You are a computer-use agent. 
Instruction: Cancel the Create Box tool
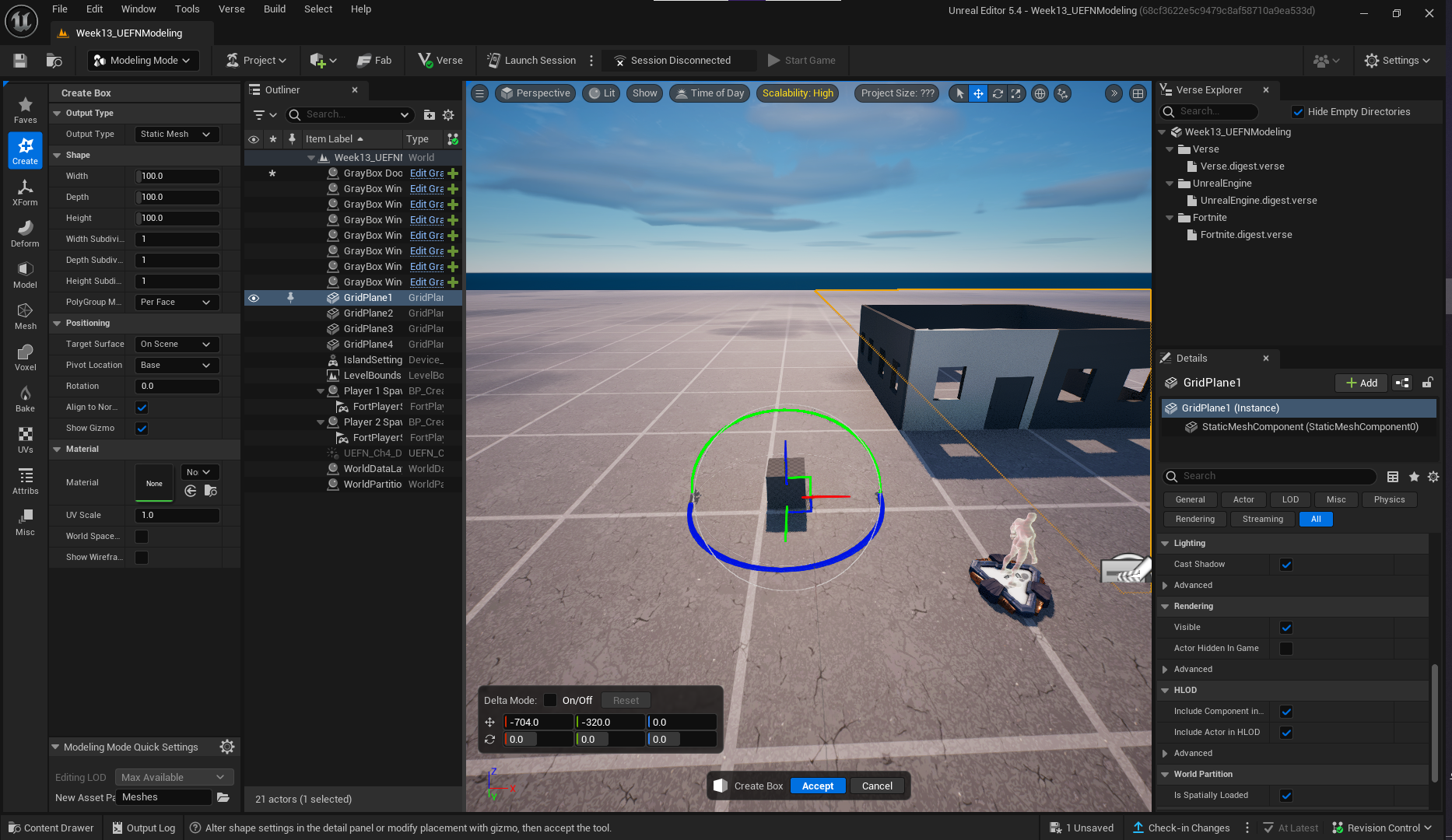pos(877,786)
